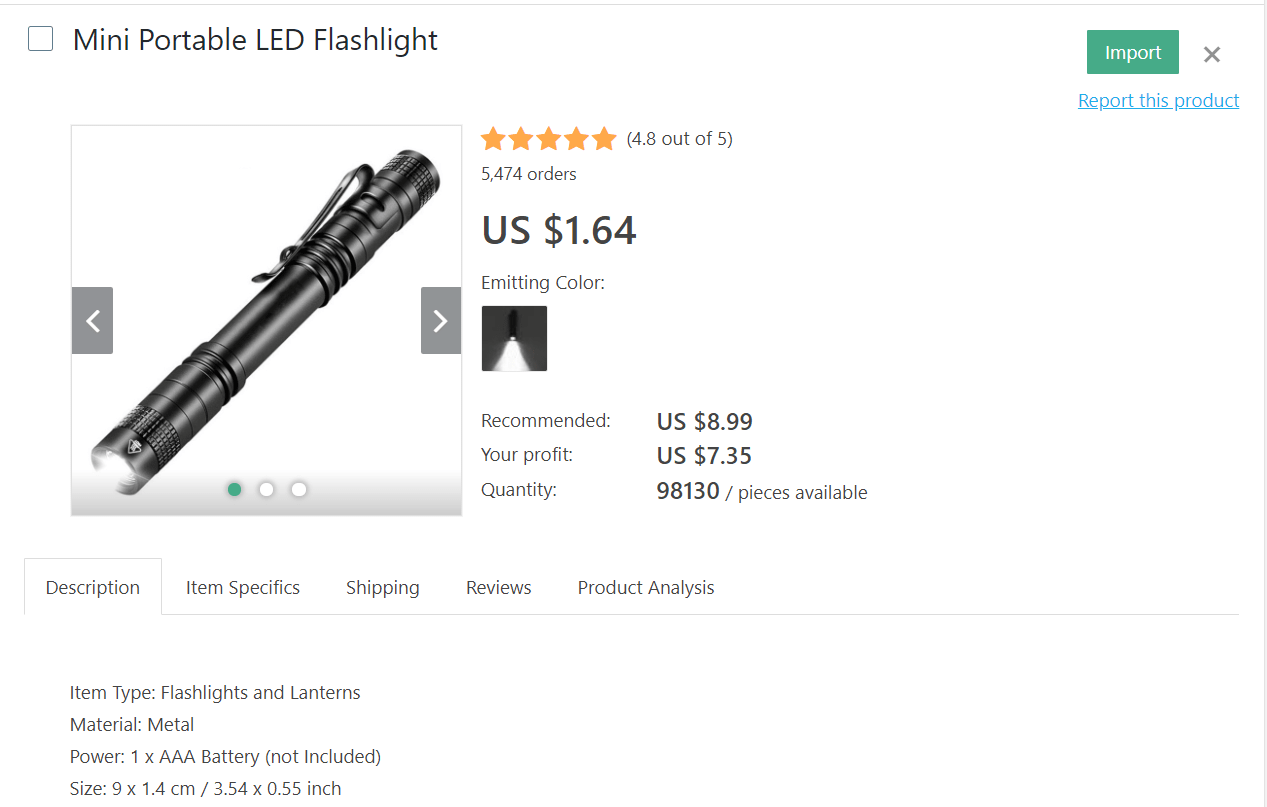
Task: Open the Report this product link
Action: (1158, 100)
